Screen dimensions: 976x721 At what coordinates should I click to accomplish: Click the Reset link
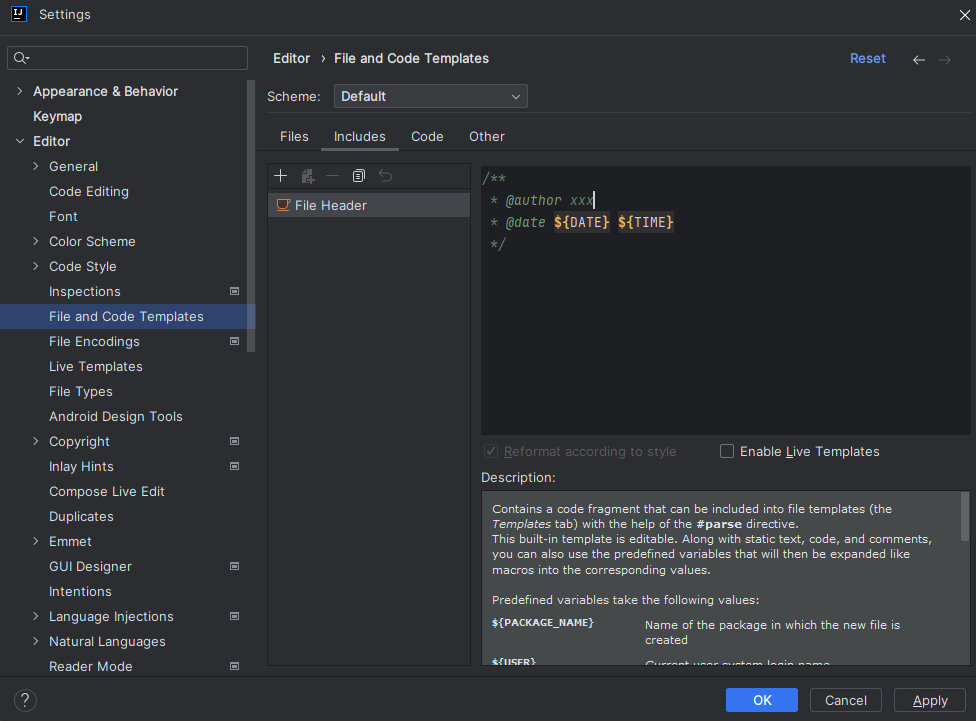(x=868, y=59)
